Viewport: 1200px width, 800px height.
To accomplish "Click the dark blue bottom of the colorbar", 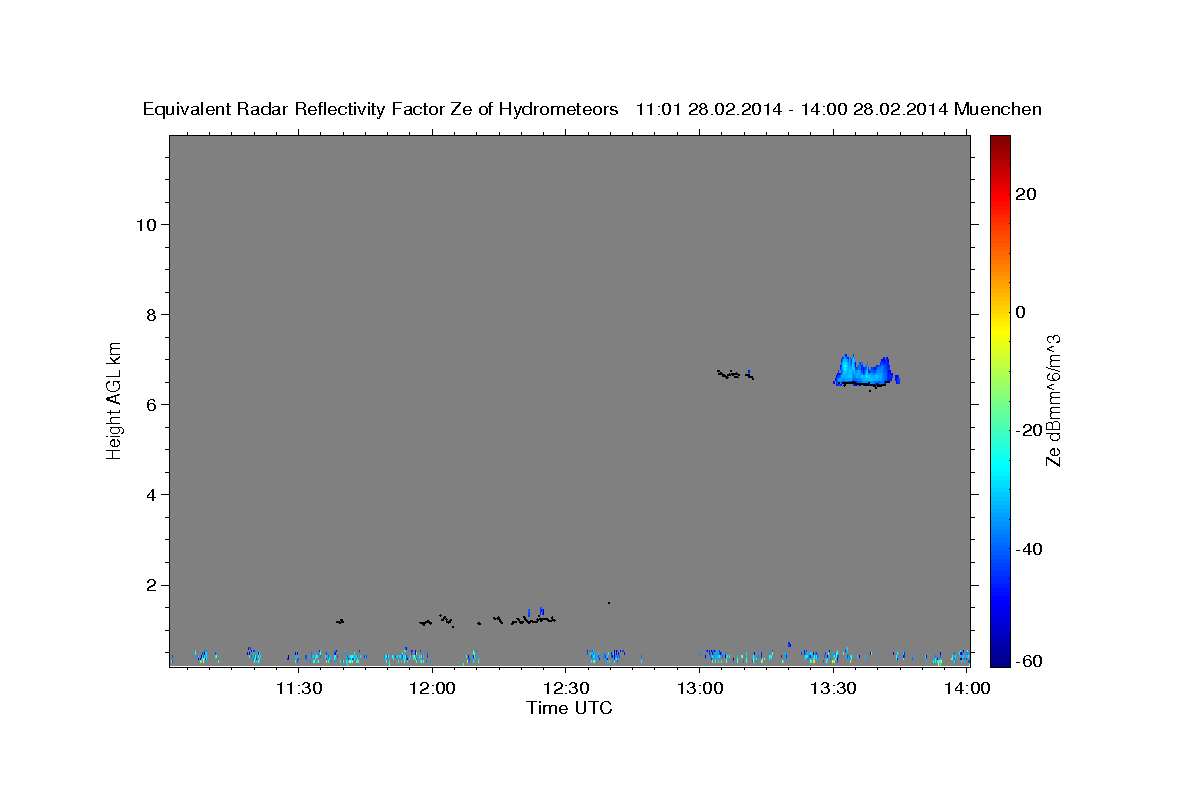I will pyautogui.click(x=999, y=657).
